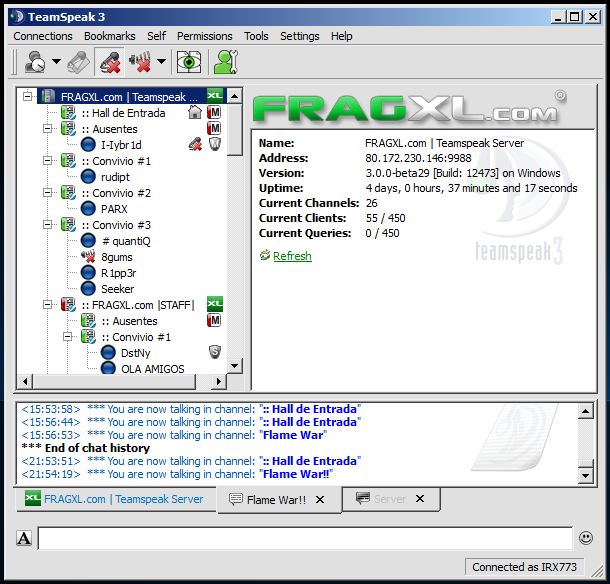Click the red channel icon of FRAGXL.com |STAFF|
610x584 pixels.
pos(68,305)
